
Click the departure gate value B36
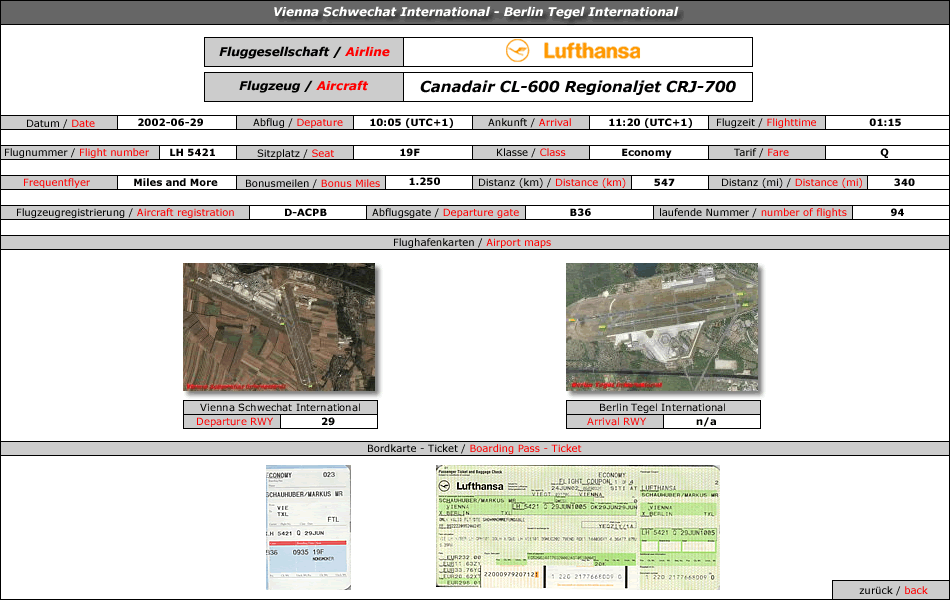point(580,213)
